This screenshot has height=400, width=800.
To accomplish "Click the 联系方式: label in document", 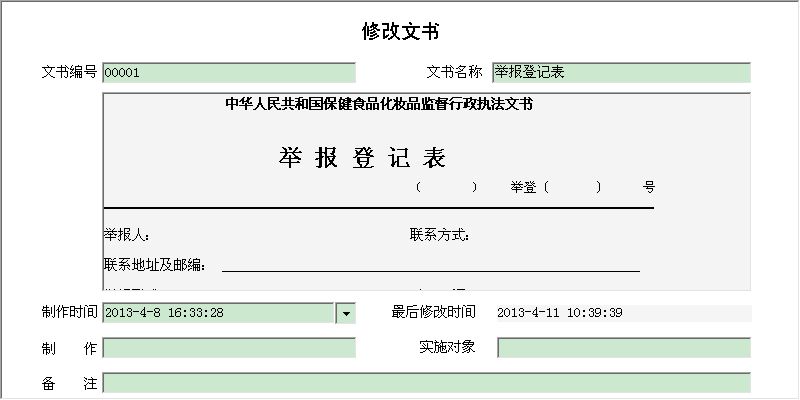I will pos(439,235).
